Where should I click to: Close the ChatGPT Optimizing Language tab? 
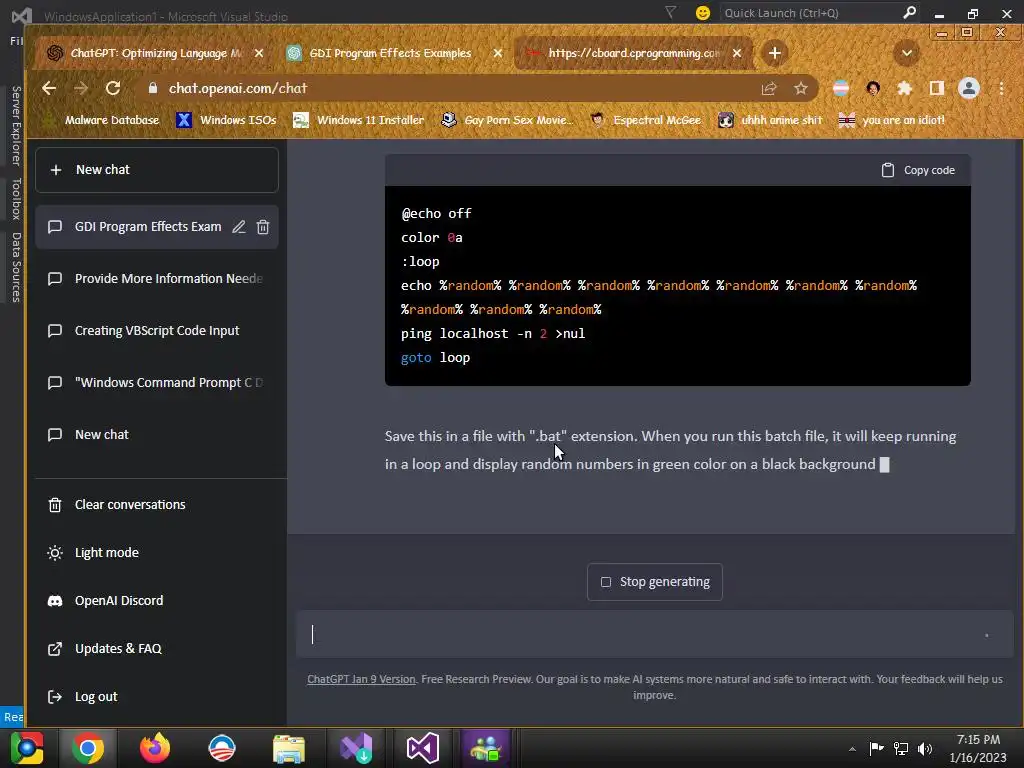[x=259, y=54]
